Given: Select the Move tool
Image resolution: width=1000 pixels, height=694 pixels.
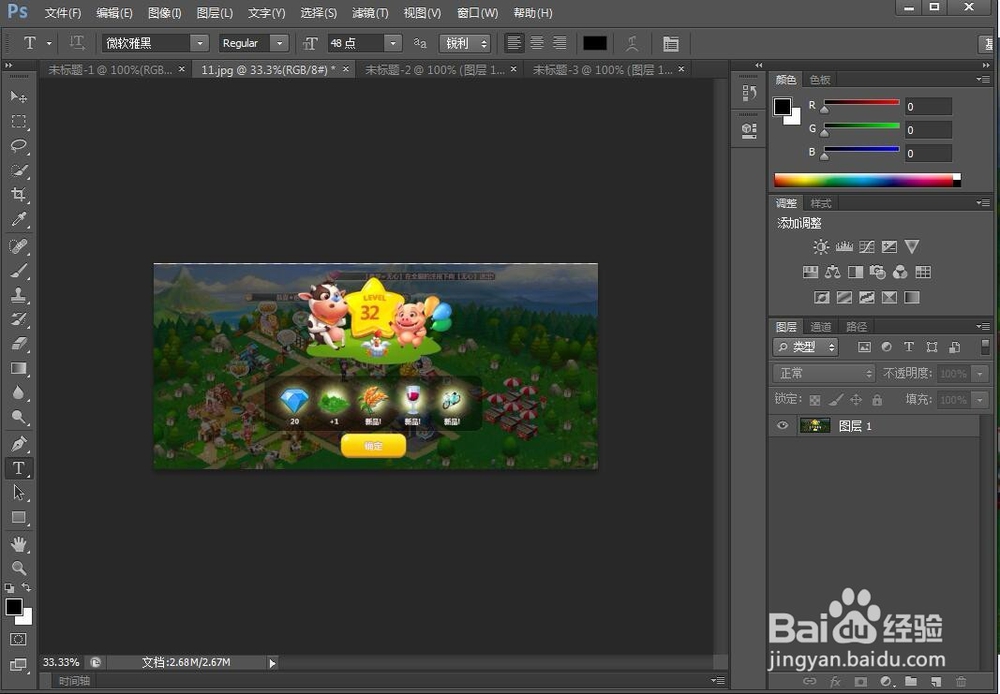Looking at the screenshot, I should pos(18,97).
